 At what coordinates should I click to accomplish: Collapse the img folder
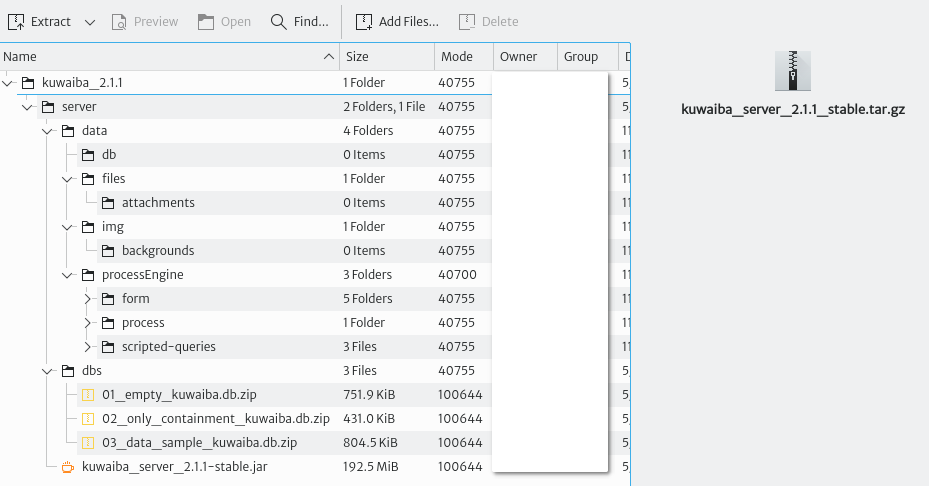coord(68,227)
